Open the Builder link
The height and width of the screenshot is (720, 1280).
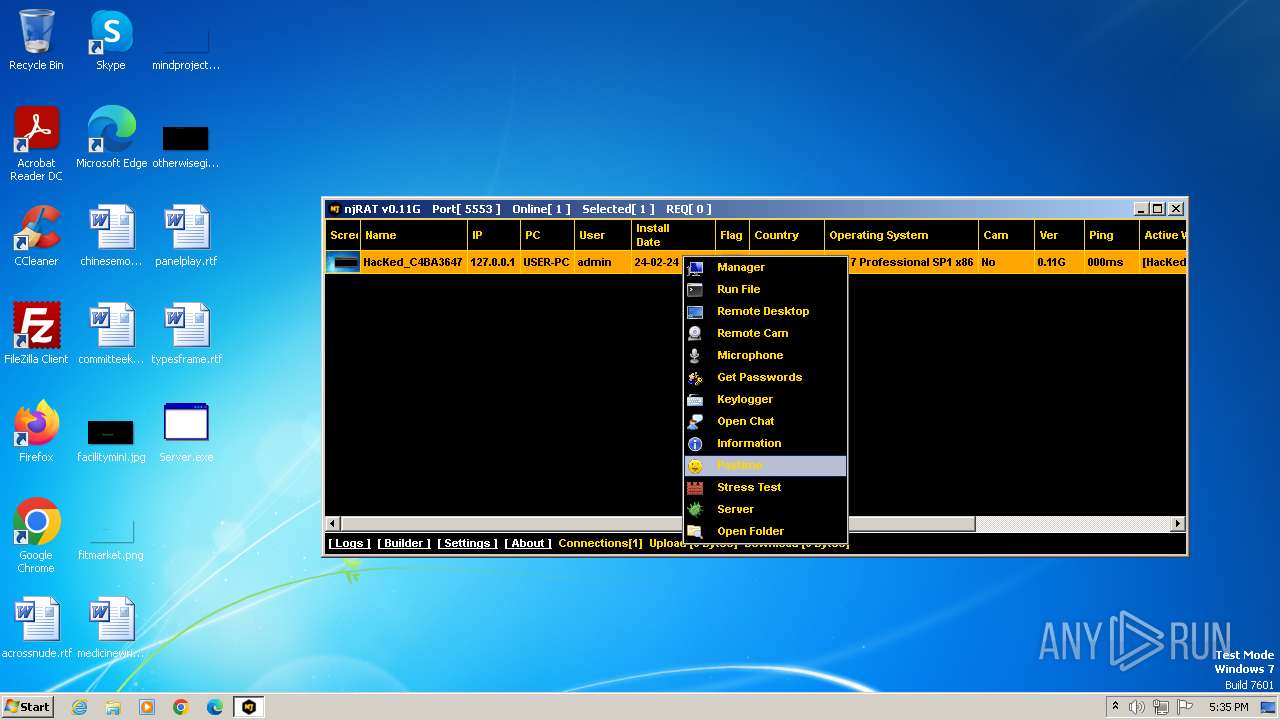pos(404,543)
